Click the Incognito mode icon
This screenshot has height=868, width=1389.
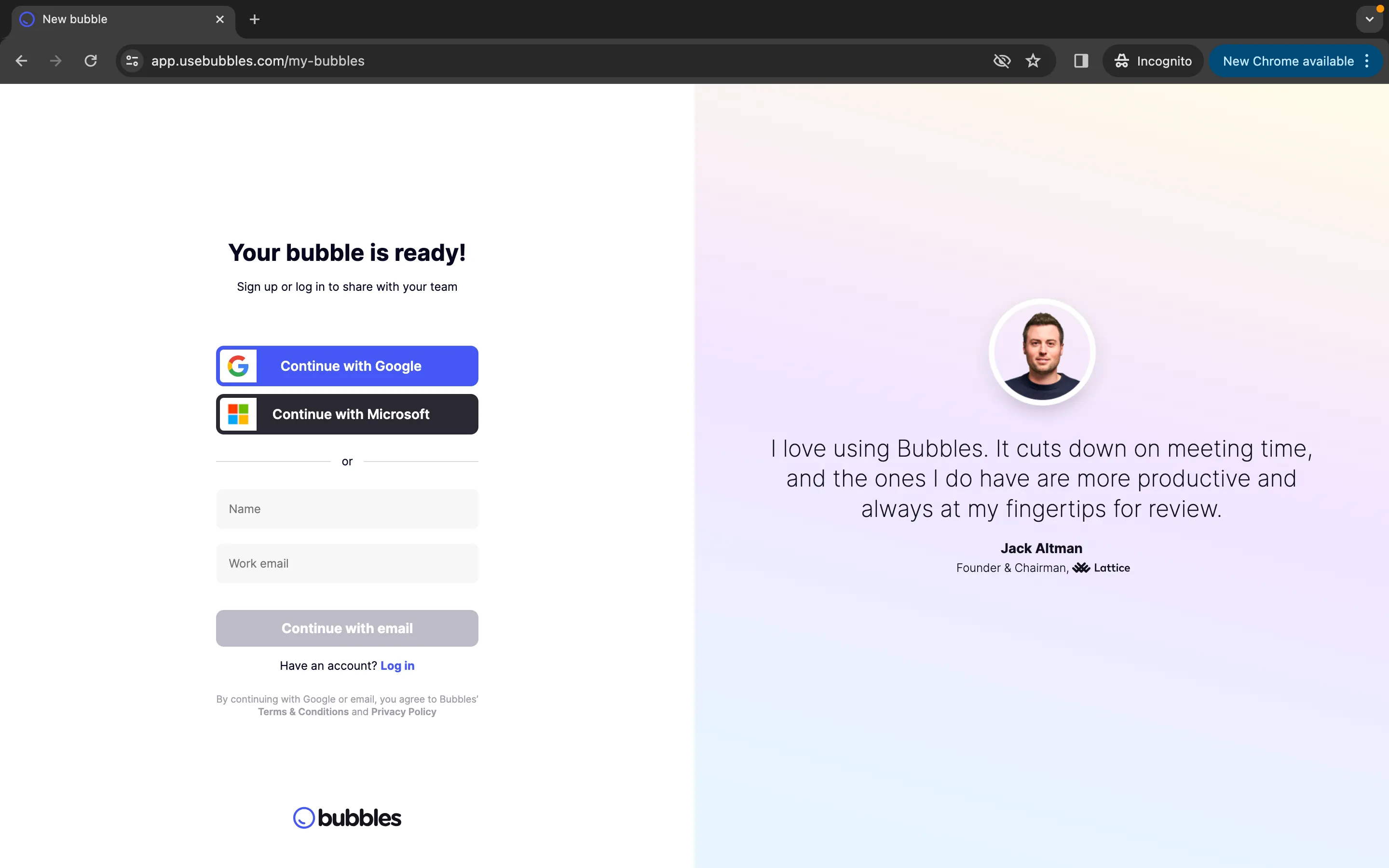point(1122,61)
